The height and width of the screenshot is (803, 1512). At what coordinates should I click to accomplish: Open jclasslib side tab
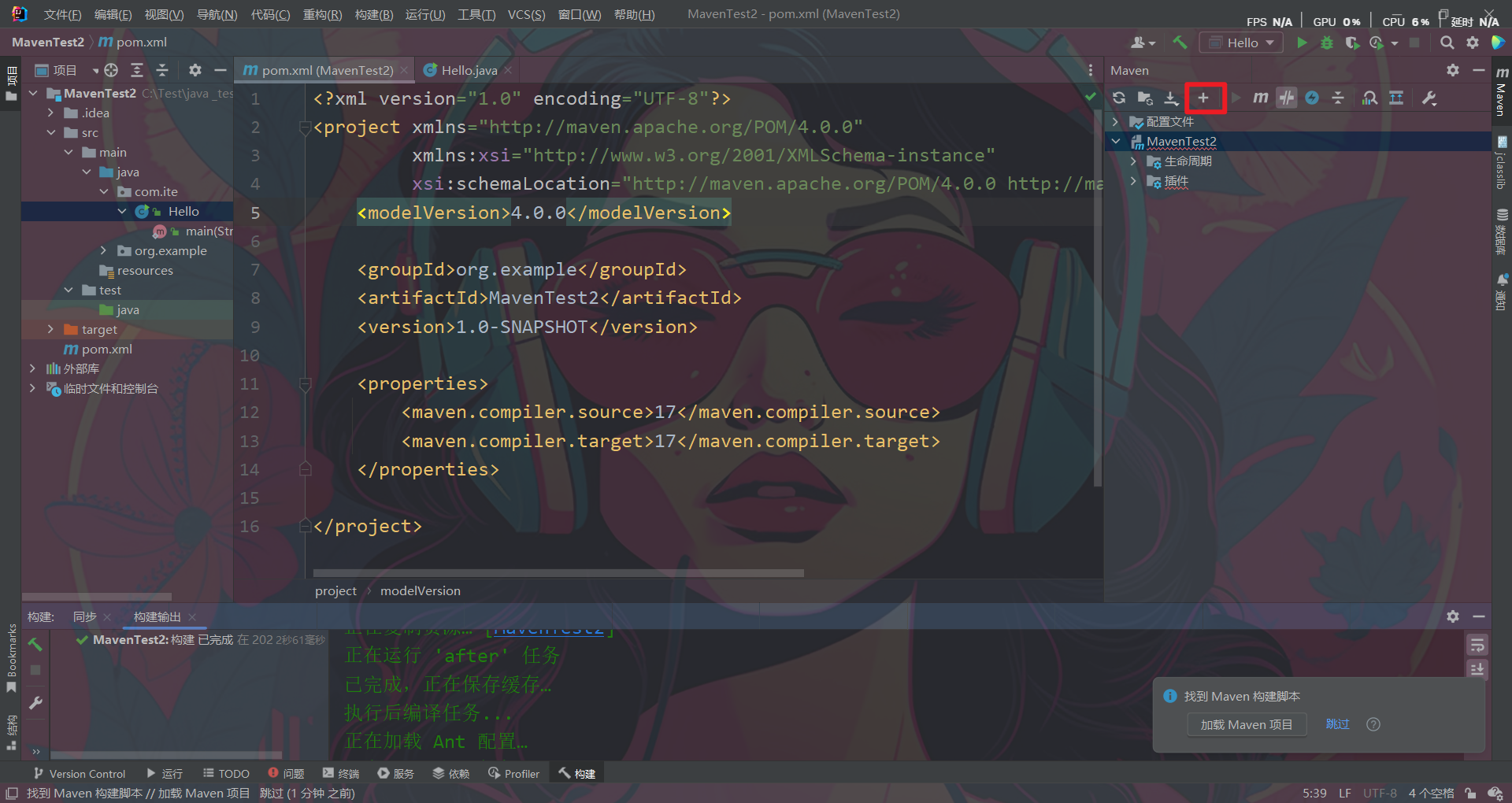click(x=1501, y=164)
